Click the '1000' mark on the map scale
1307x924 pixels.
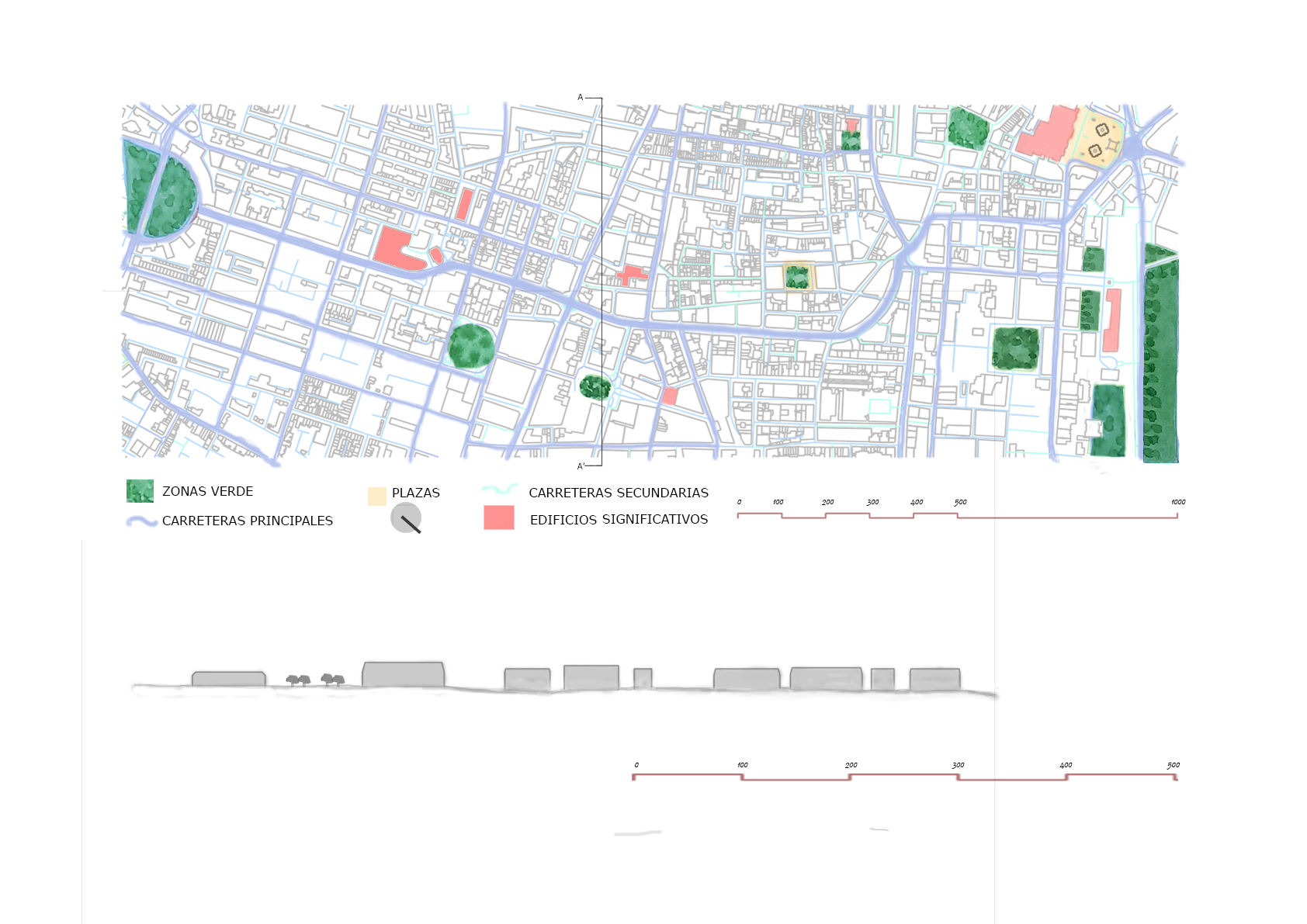click(x=1178, y=502)
